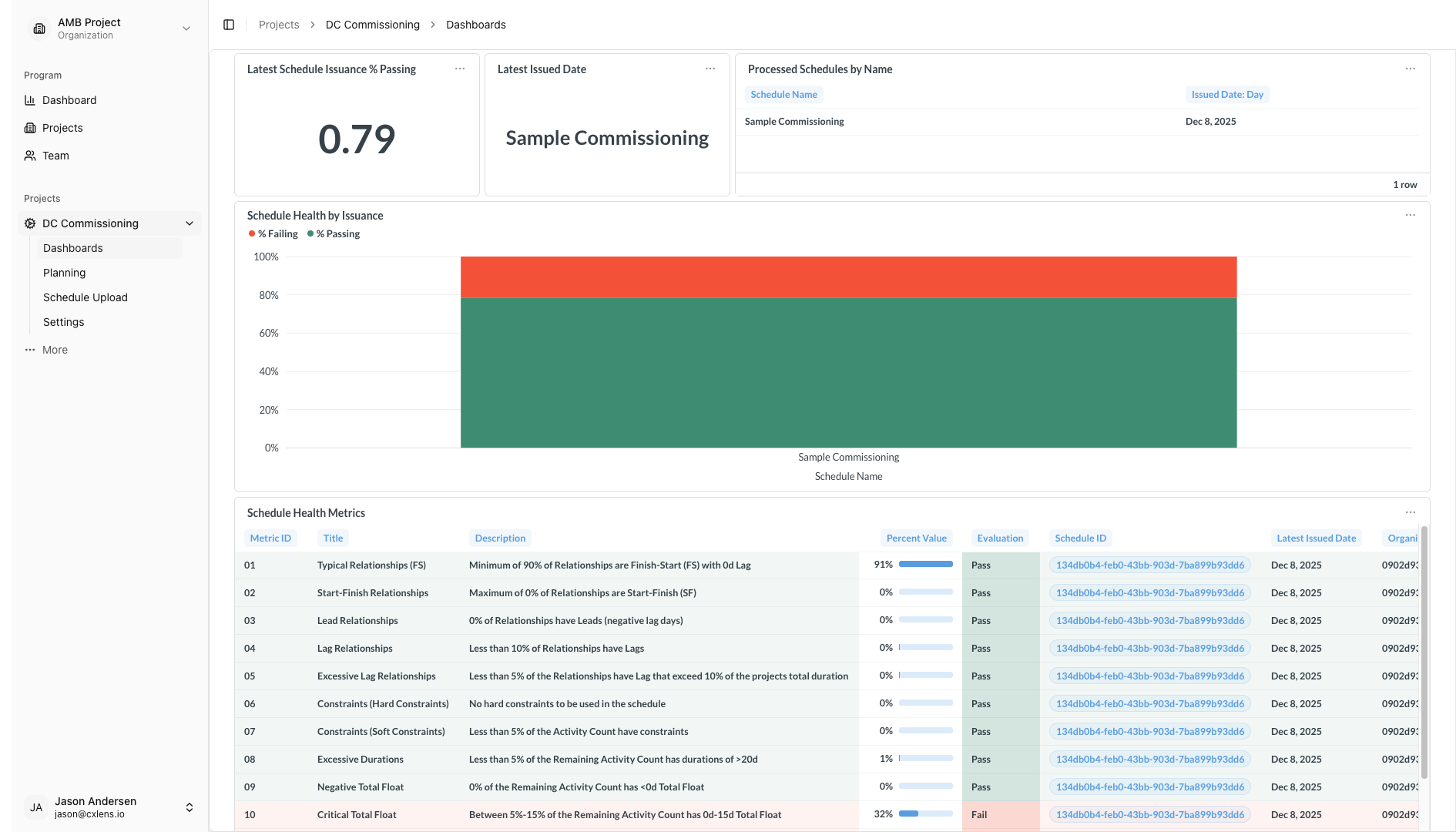Open the Dashboard section icon in sidebar
Viewport: 1456px width, 832px height.
pyautogui.click(x=29, y=100)
